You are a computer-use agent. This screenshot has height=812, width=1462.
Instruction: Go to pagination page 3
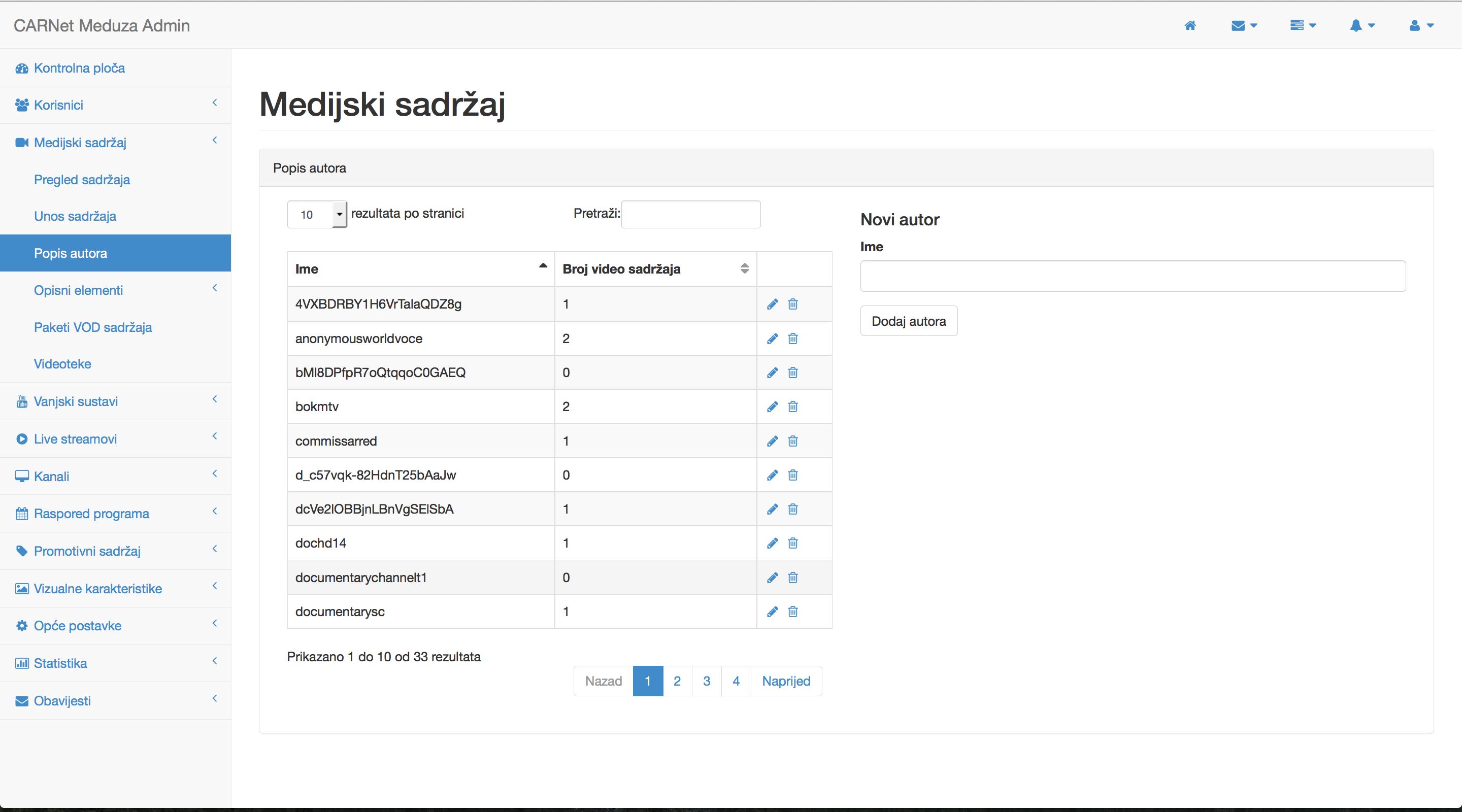(x=707, y=681)
